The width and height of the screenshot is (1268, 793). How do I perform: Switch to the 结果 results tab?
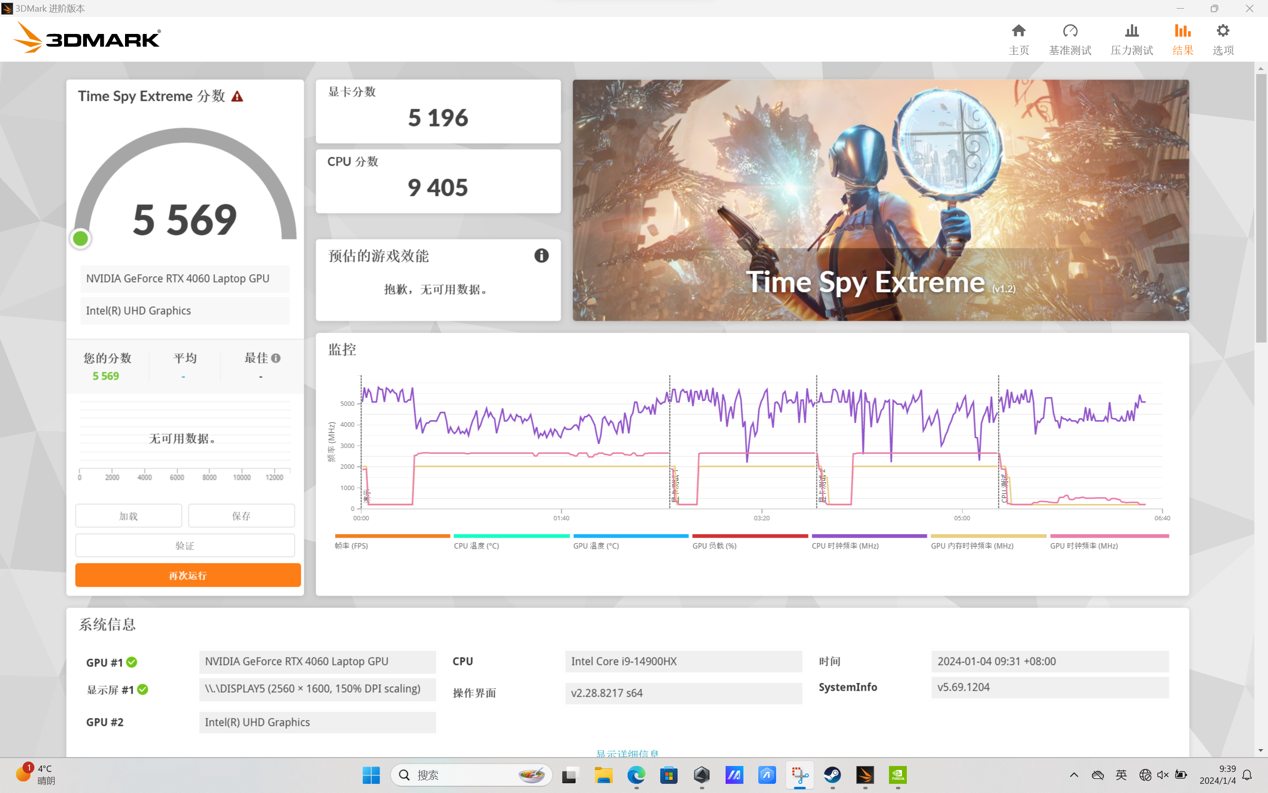(1182, 38)
